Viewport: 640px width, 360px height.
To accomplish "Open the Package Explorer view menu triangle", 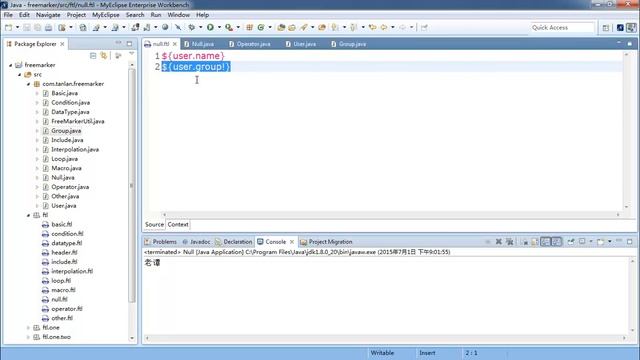I will click(131, 54).
